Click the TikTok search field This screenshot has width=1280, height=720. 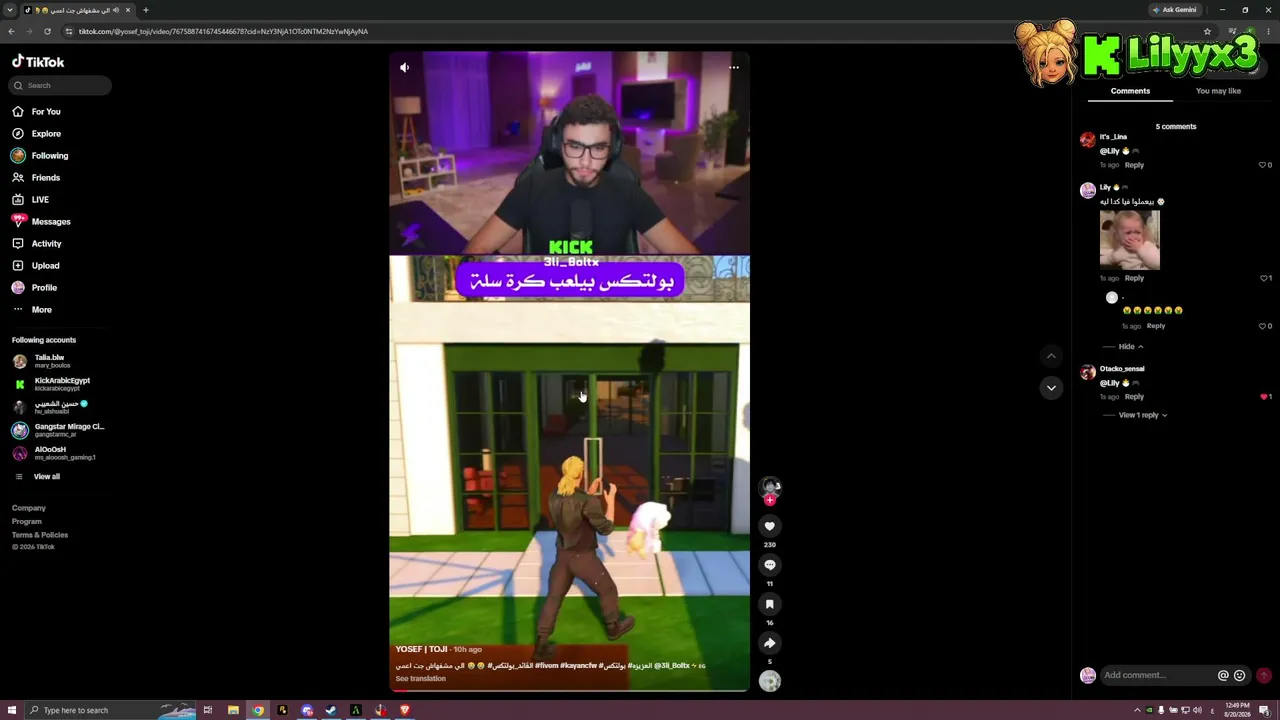coord(61,86)
